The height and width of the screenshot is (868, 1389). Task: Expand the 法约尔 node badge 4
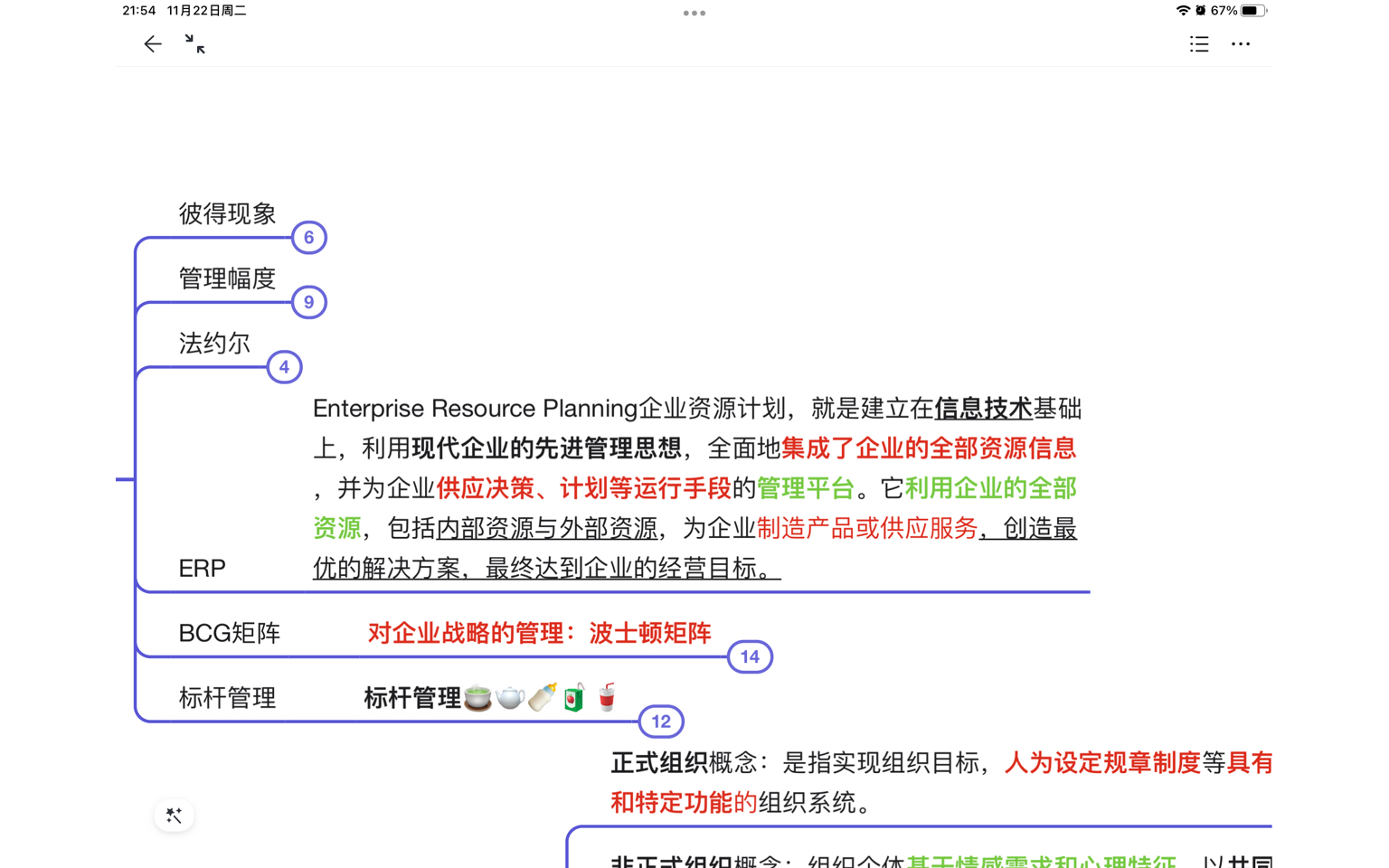284,367
